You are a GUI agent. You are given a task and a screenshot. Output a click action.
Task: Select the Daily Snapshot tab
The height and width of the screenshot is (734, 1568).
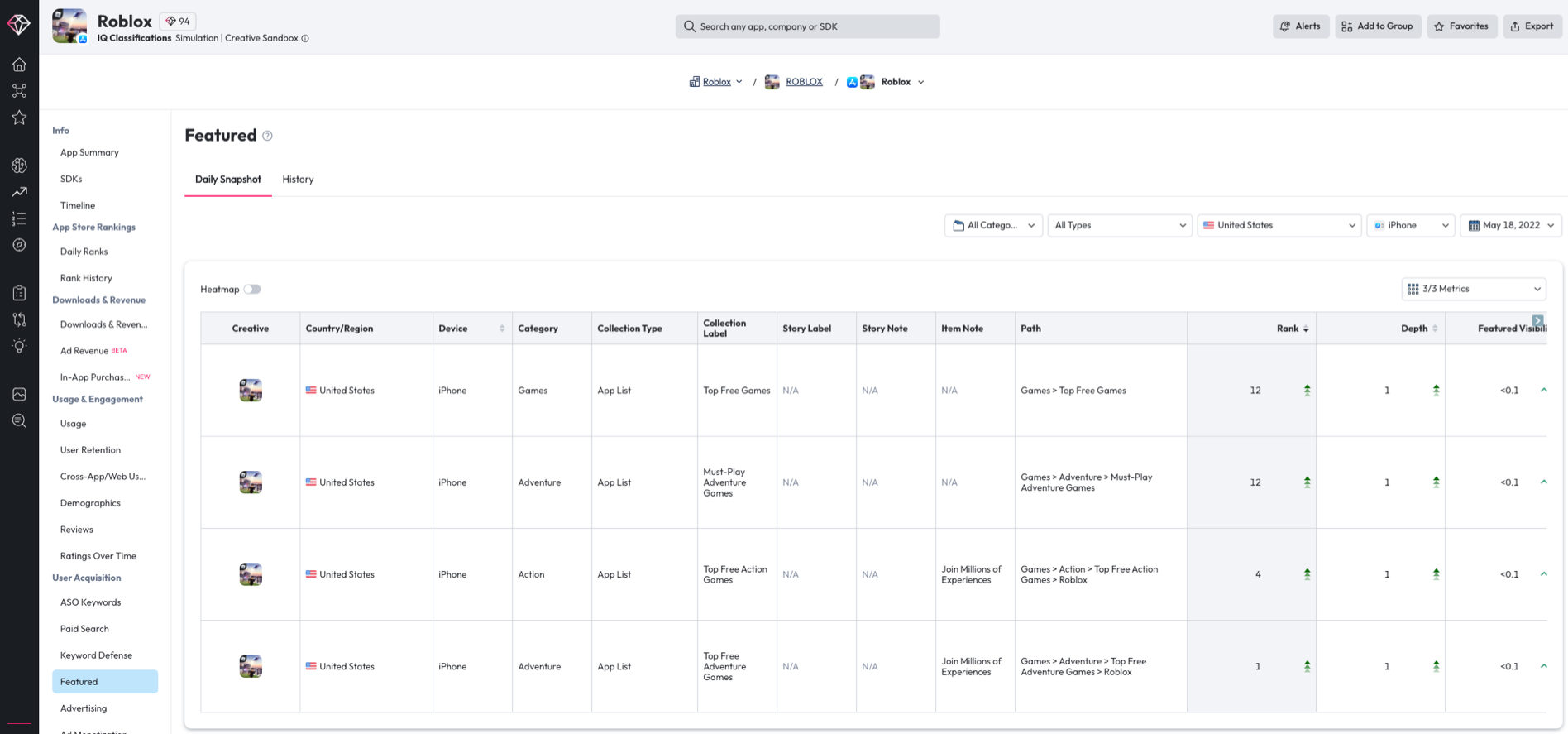coord(228,180)
